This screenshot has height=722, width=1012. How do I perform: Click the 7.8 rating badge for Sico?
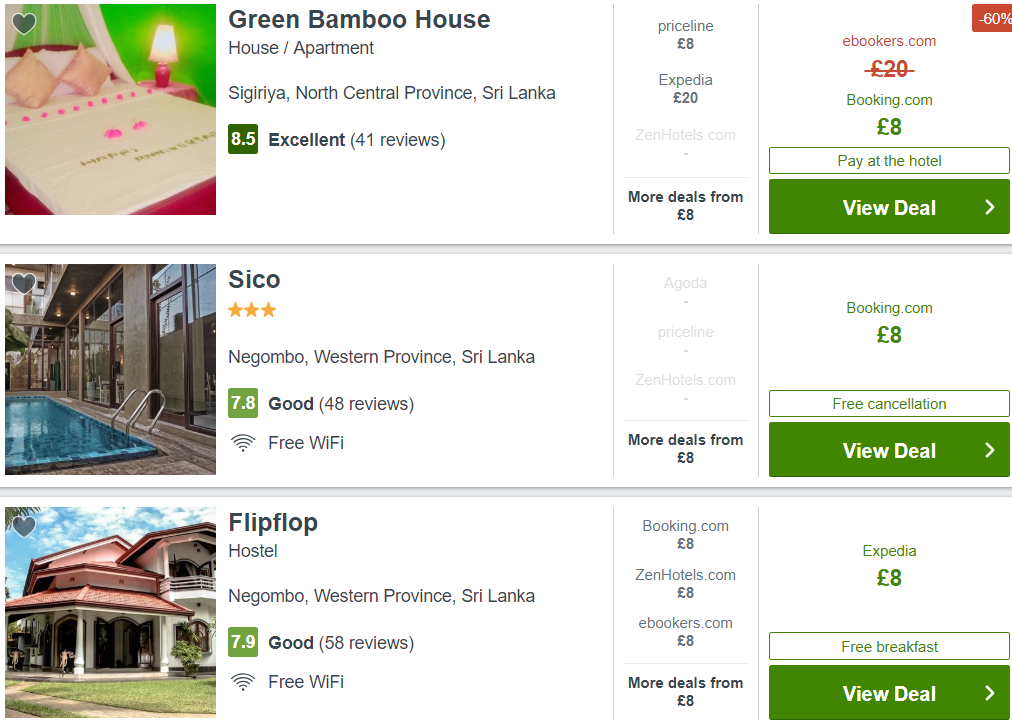pos(243,403)
